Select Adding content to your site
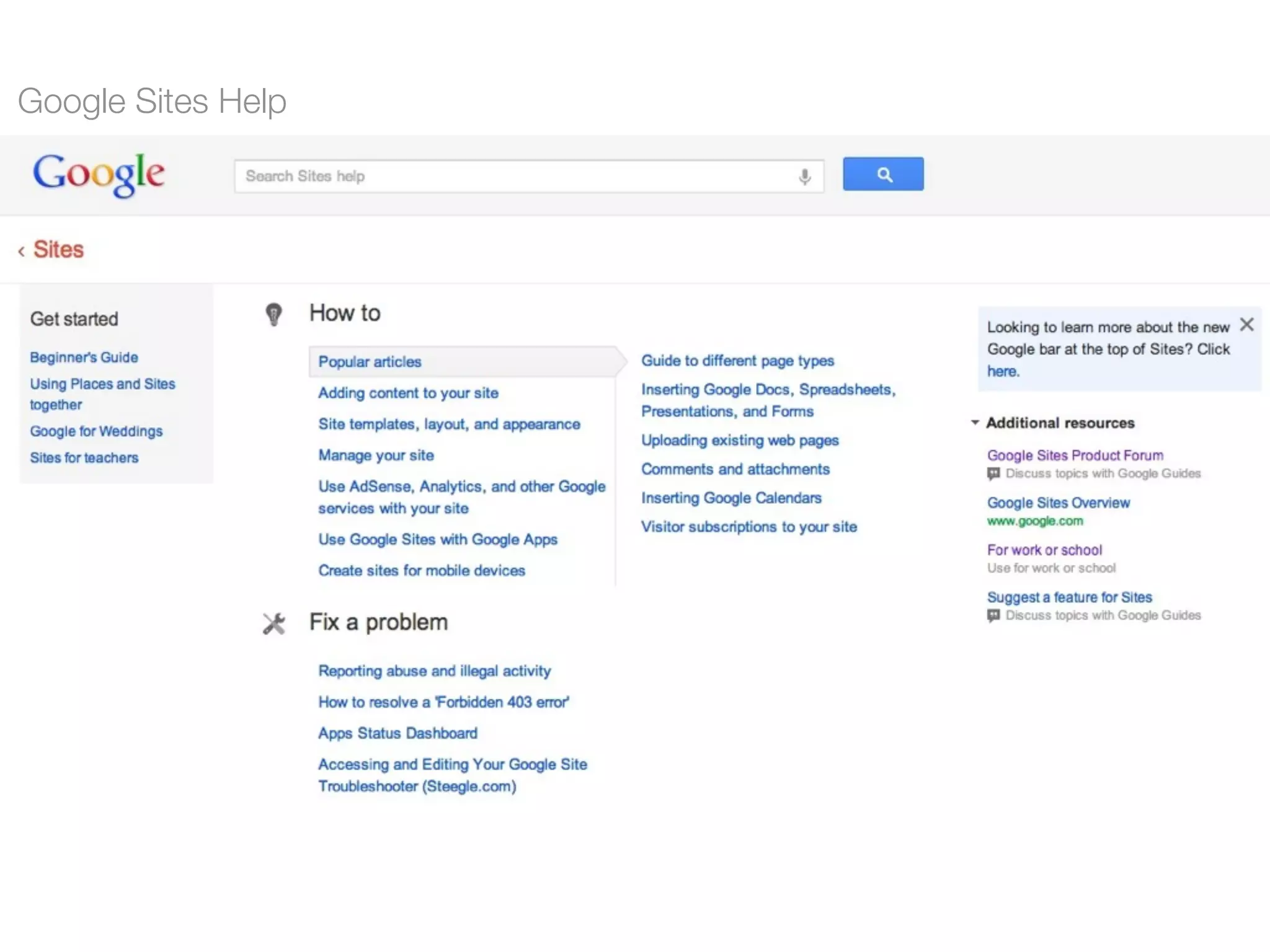 click(409, 394)
